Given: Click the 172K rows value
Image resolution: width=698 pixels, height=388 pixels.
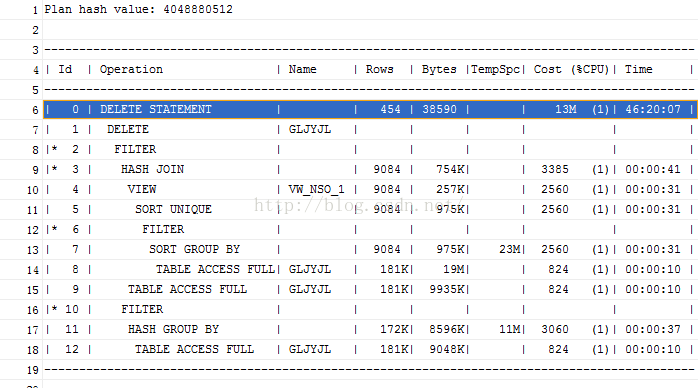Looking at the screenshot, I should 394,330.
